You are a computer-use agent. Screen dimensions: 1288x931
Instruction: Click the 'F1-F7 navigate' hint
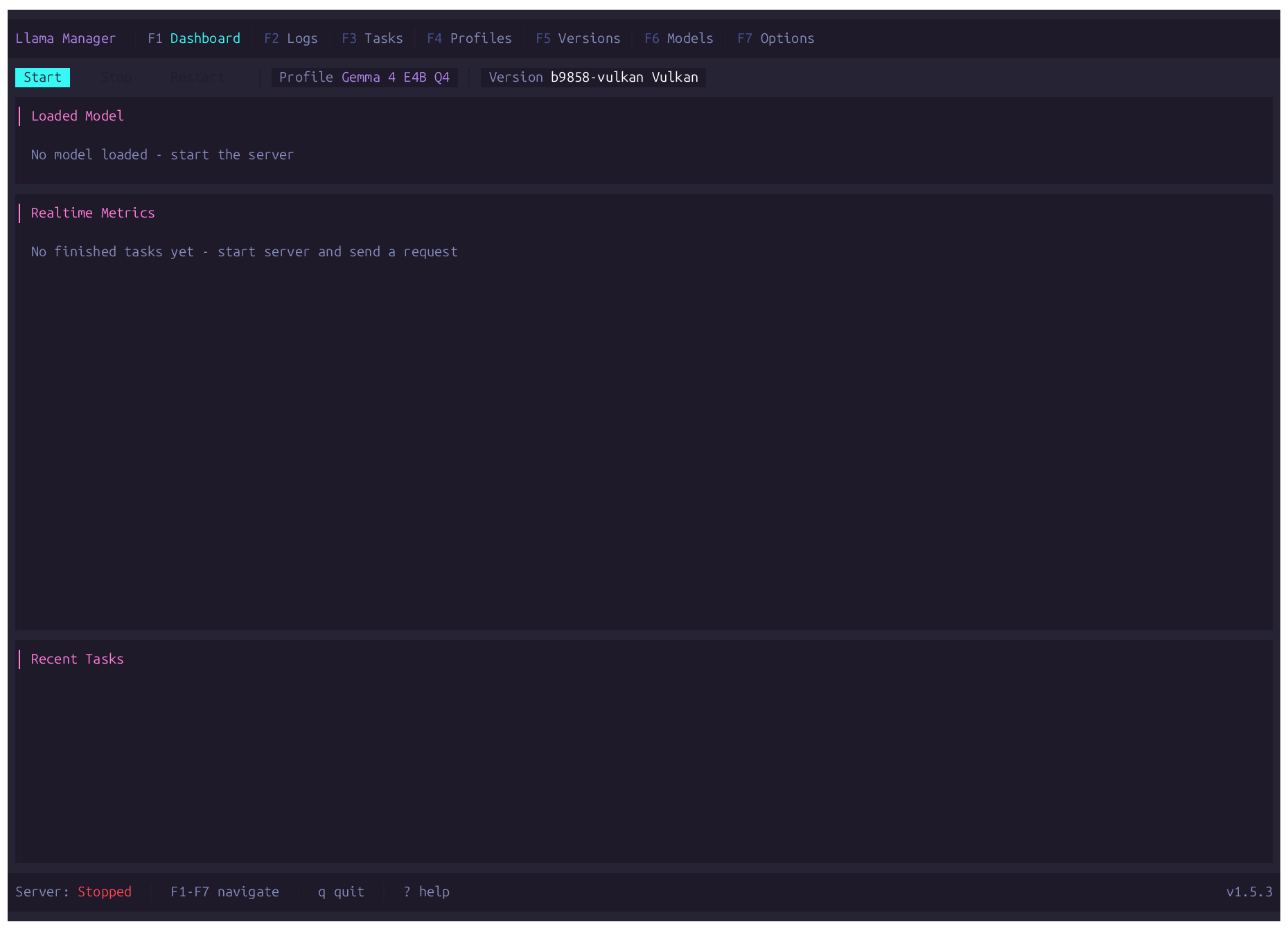pyautogui.click(x=224, y=892)
